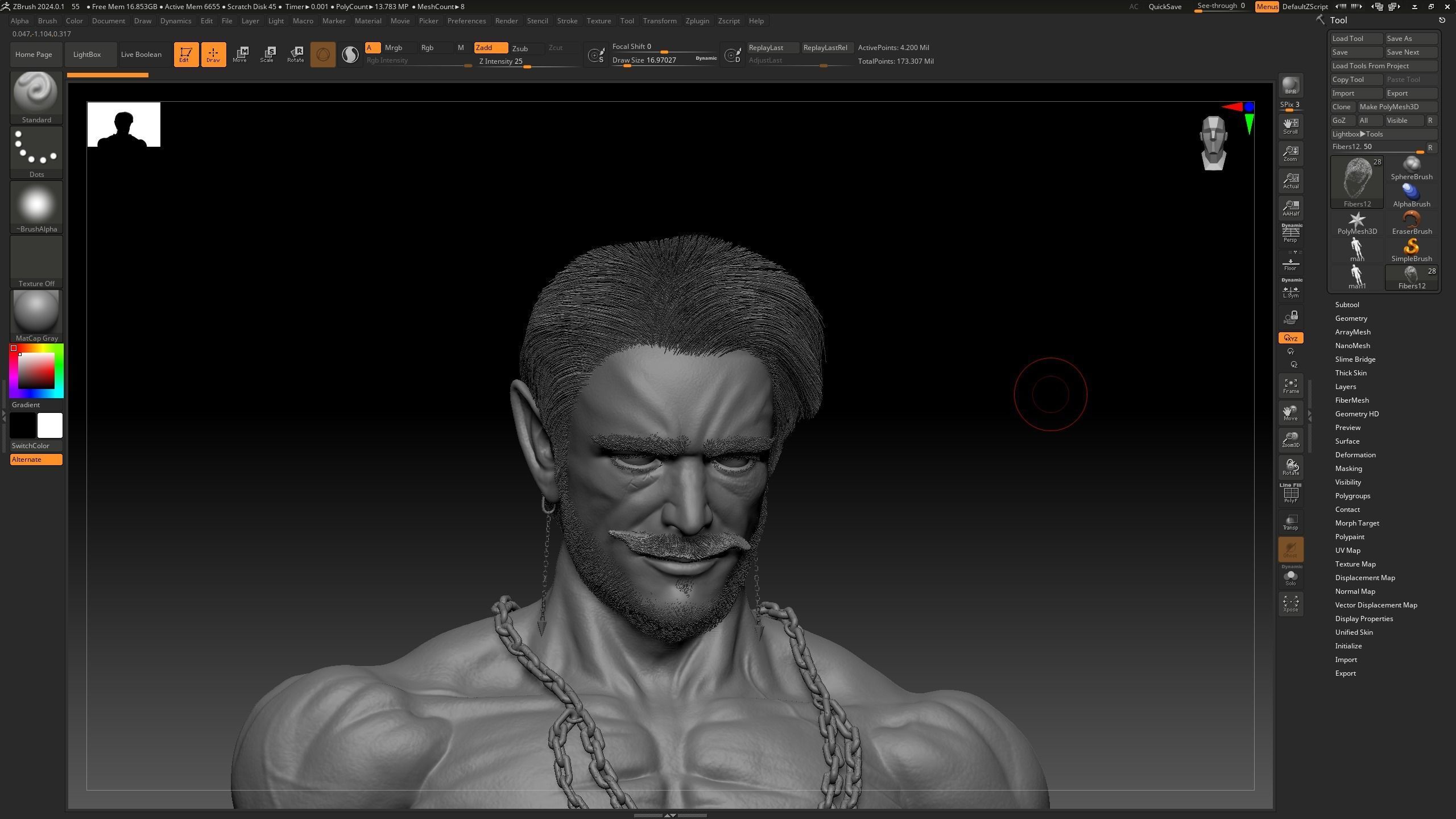The width and height of the screenshot is (1456, 819).
Task: Open the Brush menu
Action: [x=47, y=21]
